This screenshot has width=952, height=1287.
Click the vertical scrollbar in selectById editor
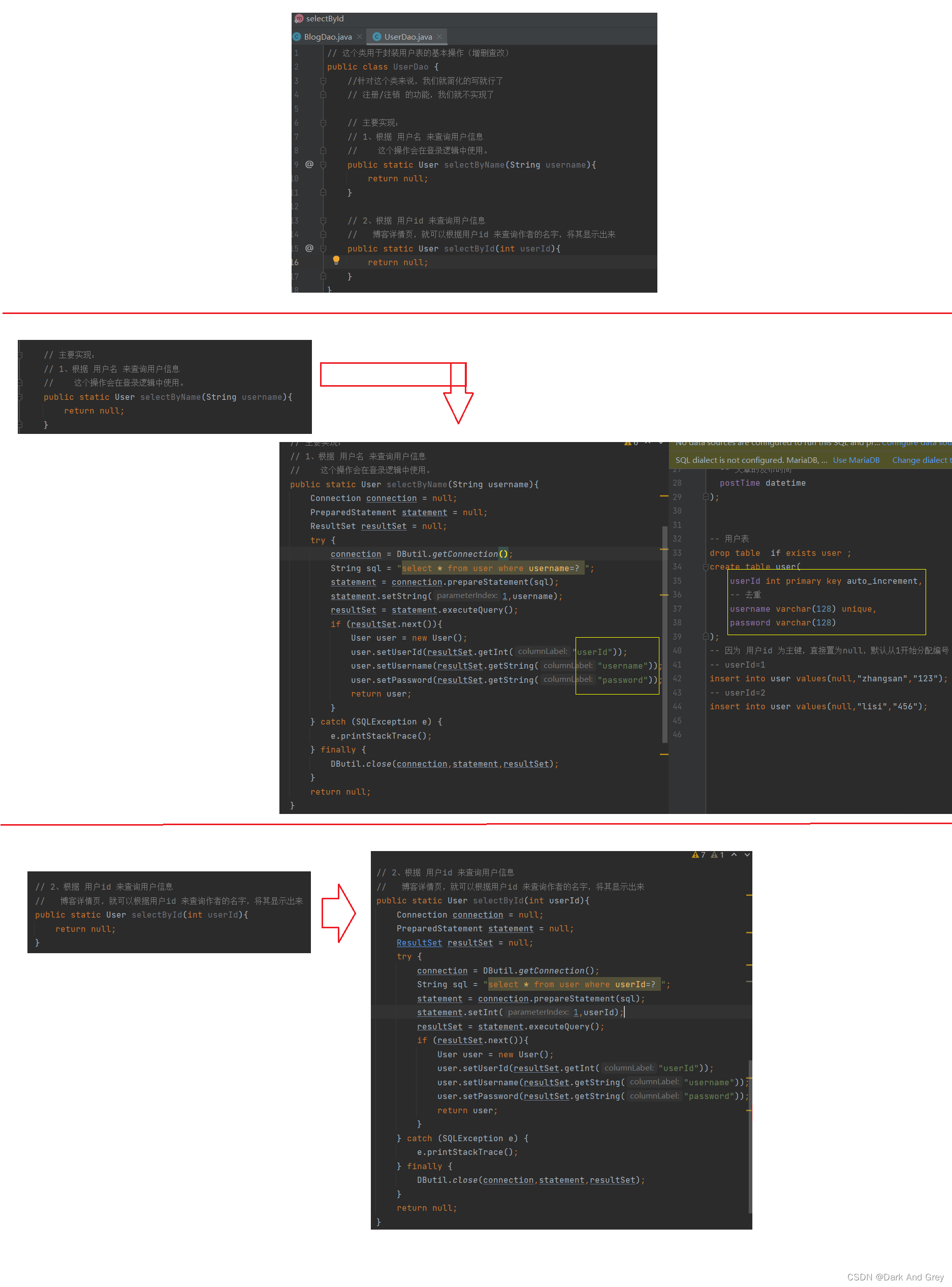coord(750,1137)
